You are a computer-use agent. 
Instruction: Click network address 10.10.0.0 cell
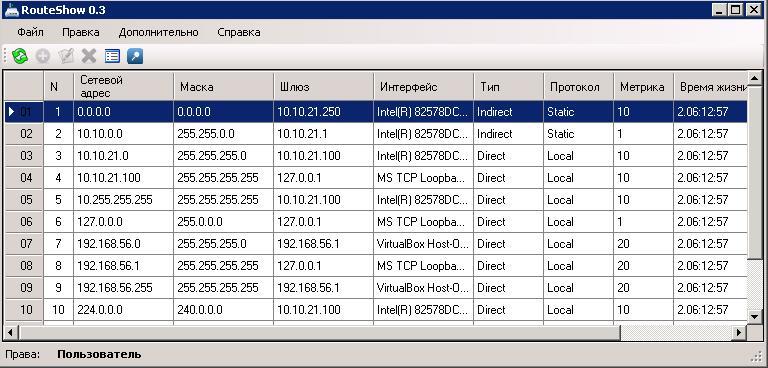(x=123, y=134)
